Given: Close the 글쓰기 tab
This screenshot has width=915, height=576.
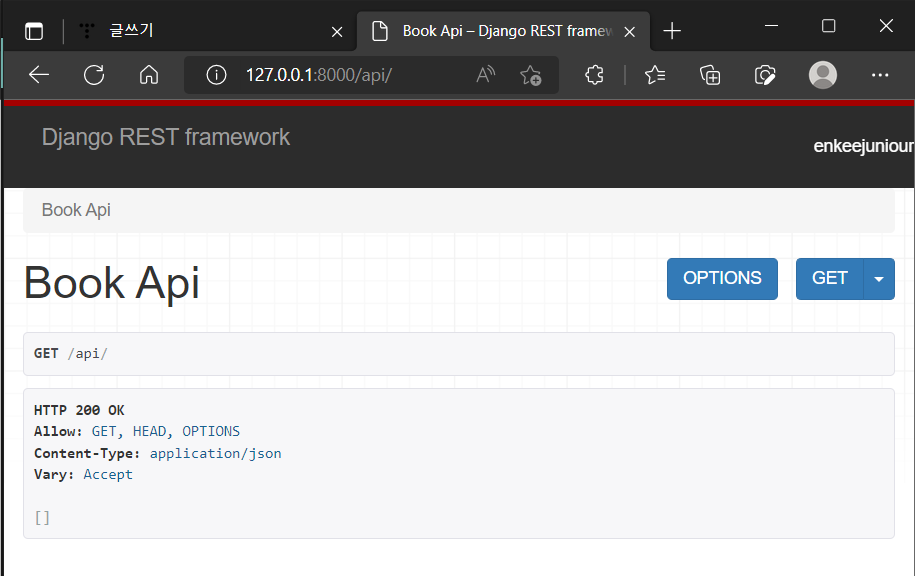Looking at the screenshot, I should pos(337,32).
